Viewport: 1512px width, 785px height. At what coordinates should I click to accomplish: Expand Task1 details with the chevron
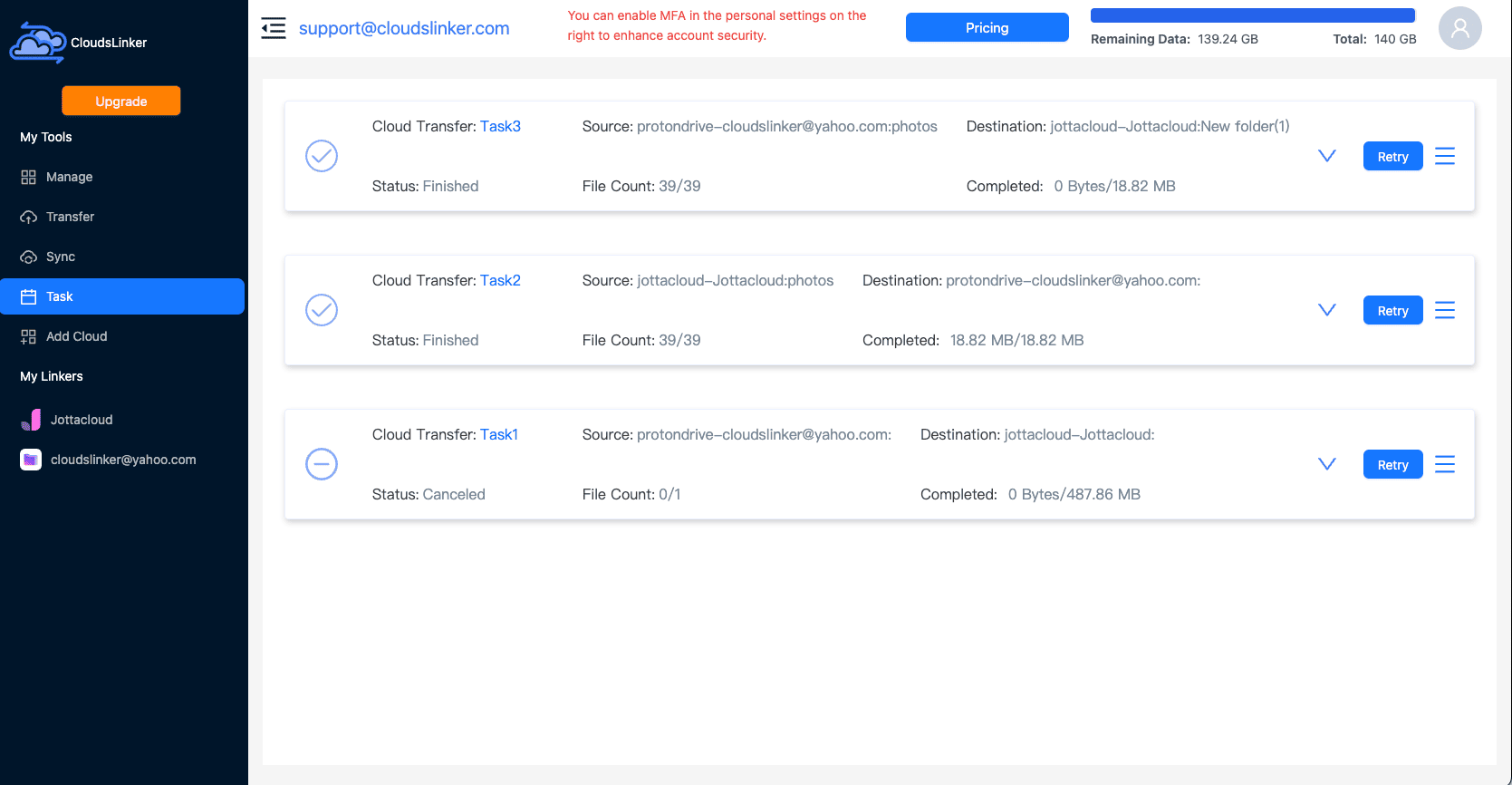[1327, 464]
